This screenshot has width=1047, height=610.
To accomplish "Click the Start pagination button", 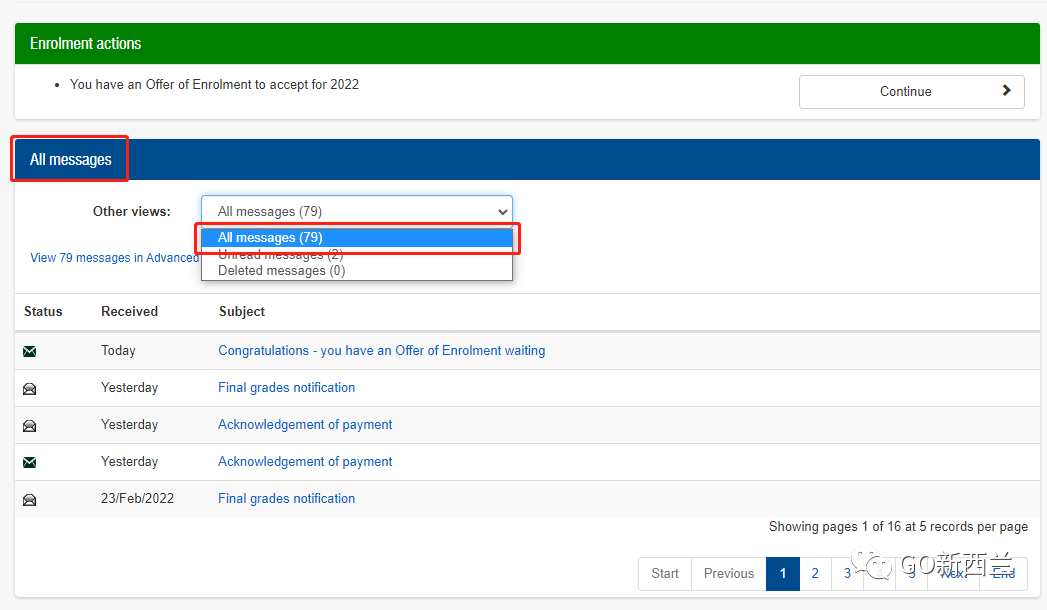I will pyautogui.click(x=665, y=573).
